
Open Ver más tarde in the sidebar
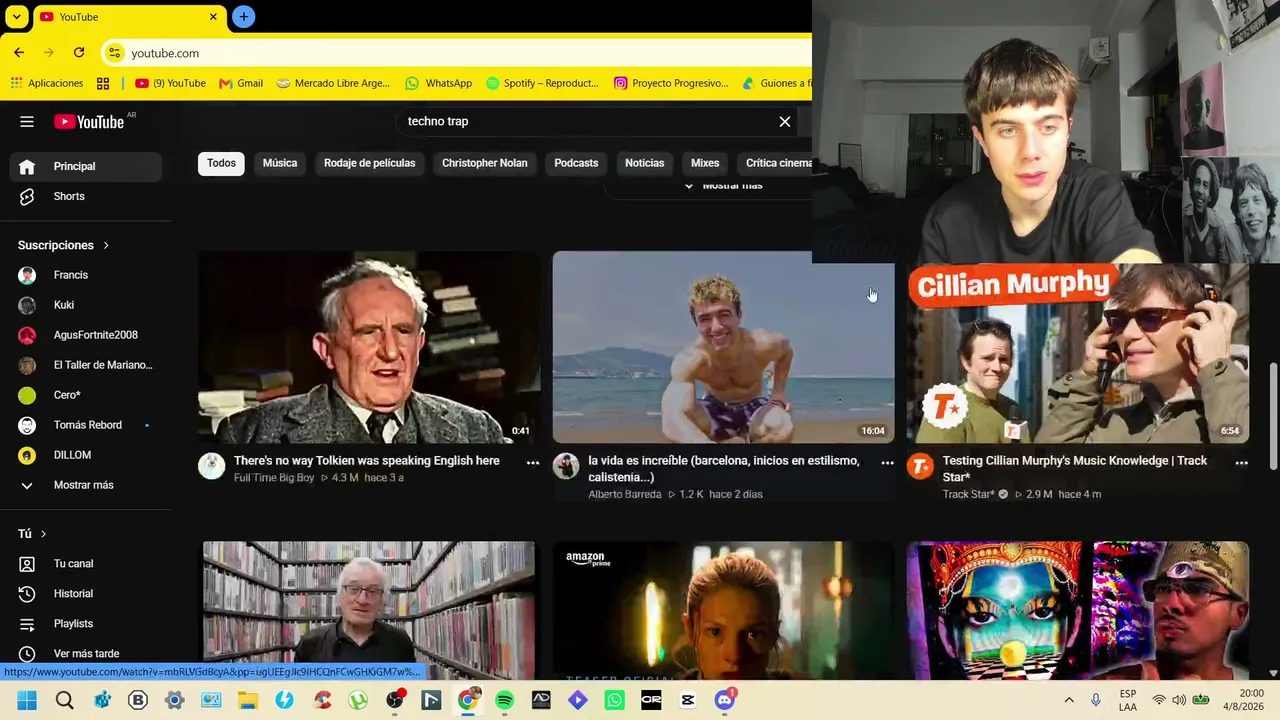[85, 654]
